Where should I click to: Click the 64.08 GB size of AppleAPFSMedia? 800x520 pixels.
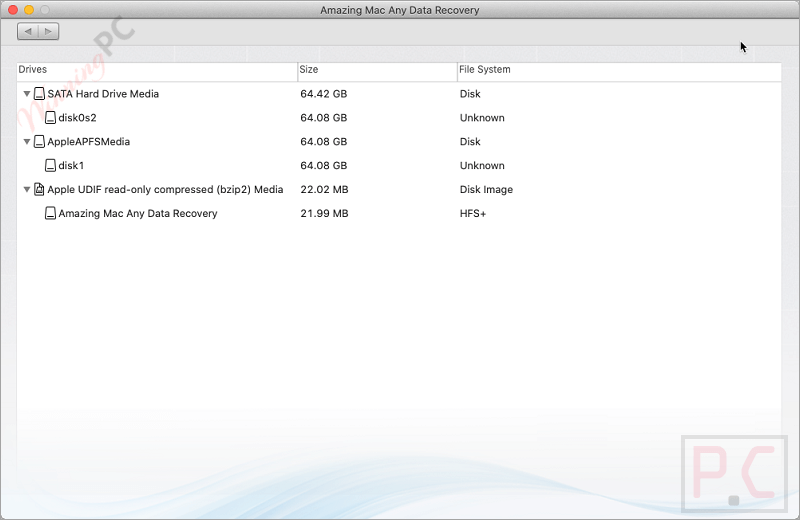click(x=323, y=142)
